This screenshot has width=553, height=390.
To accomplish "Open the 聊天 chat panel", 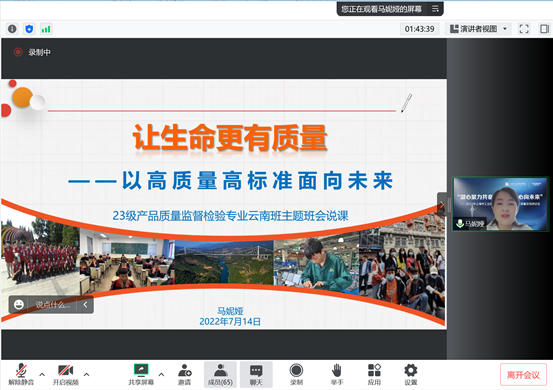I will pos(256,374).
